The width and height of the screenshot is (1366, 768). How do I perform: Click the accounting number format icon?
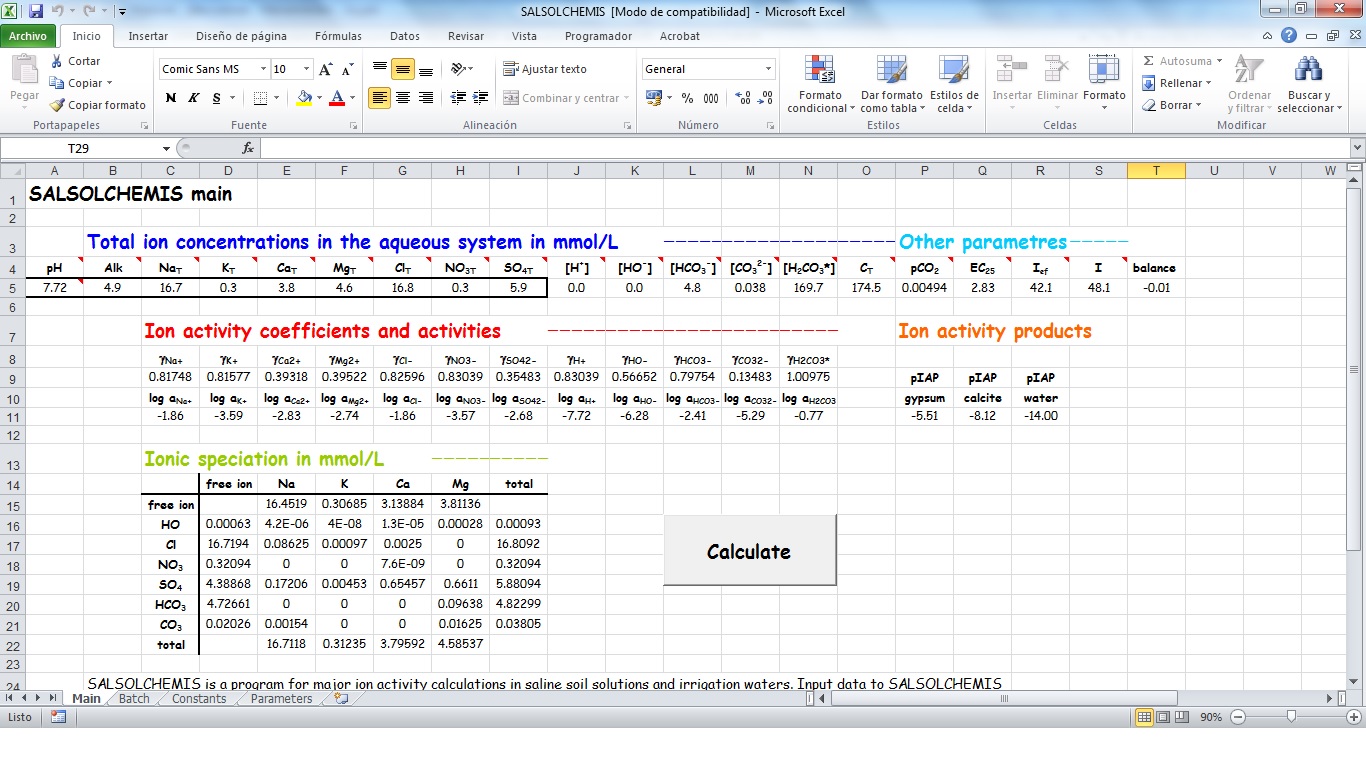point(654,98)
